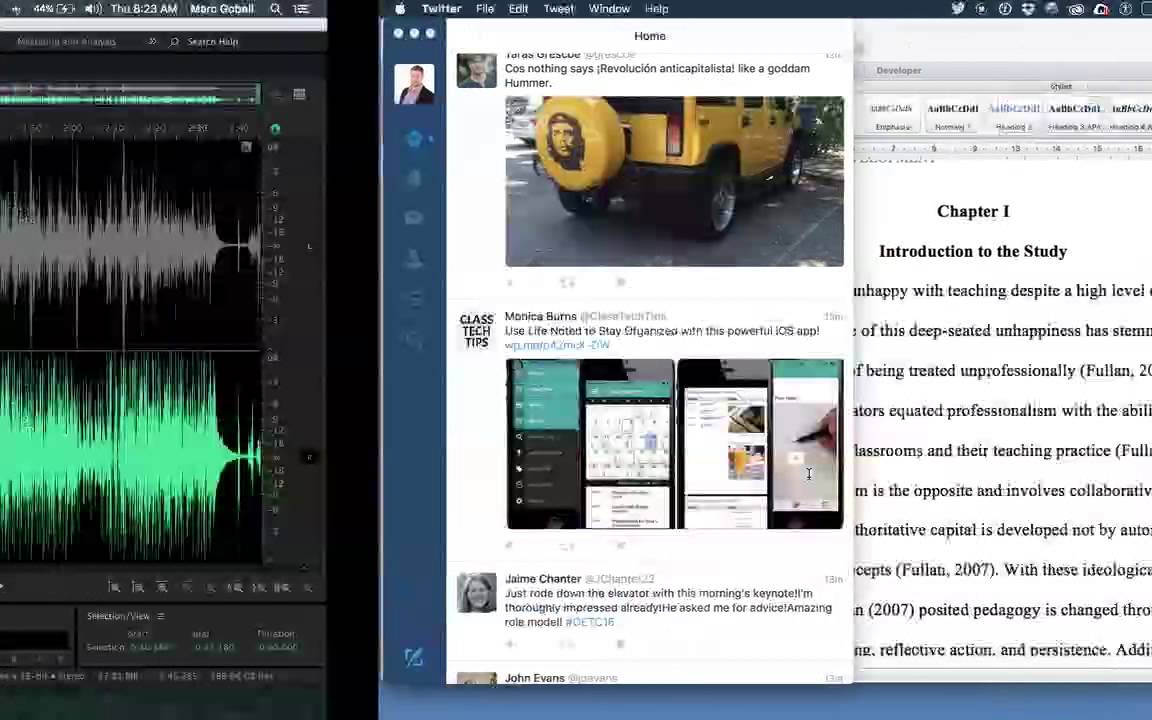Click 2:00 mark on Audition time ruler
This screenshot has height=720, width=1152.
tap(73, 128)
